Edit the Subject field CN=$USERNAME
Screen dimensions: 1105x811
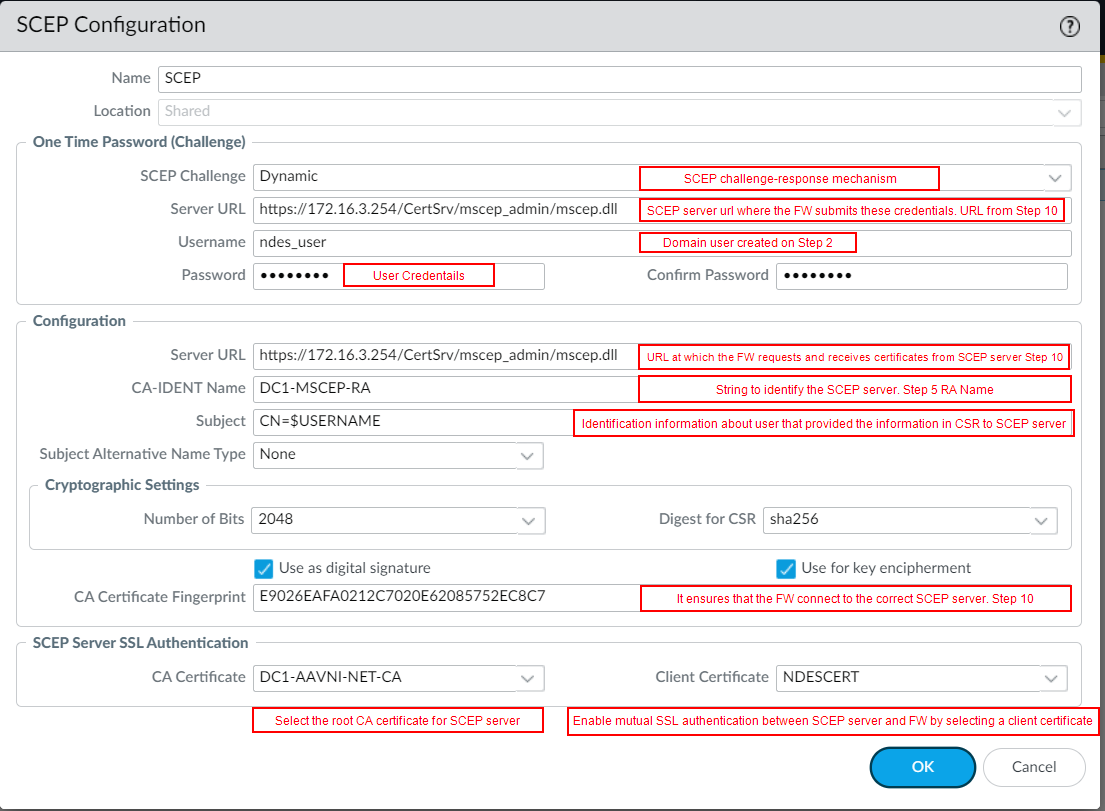(410, 421)
